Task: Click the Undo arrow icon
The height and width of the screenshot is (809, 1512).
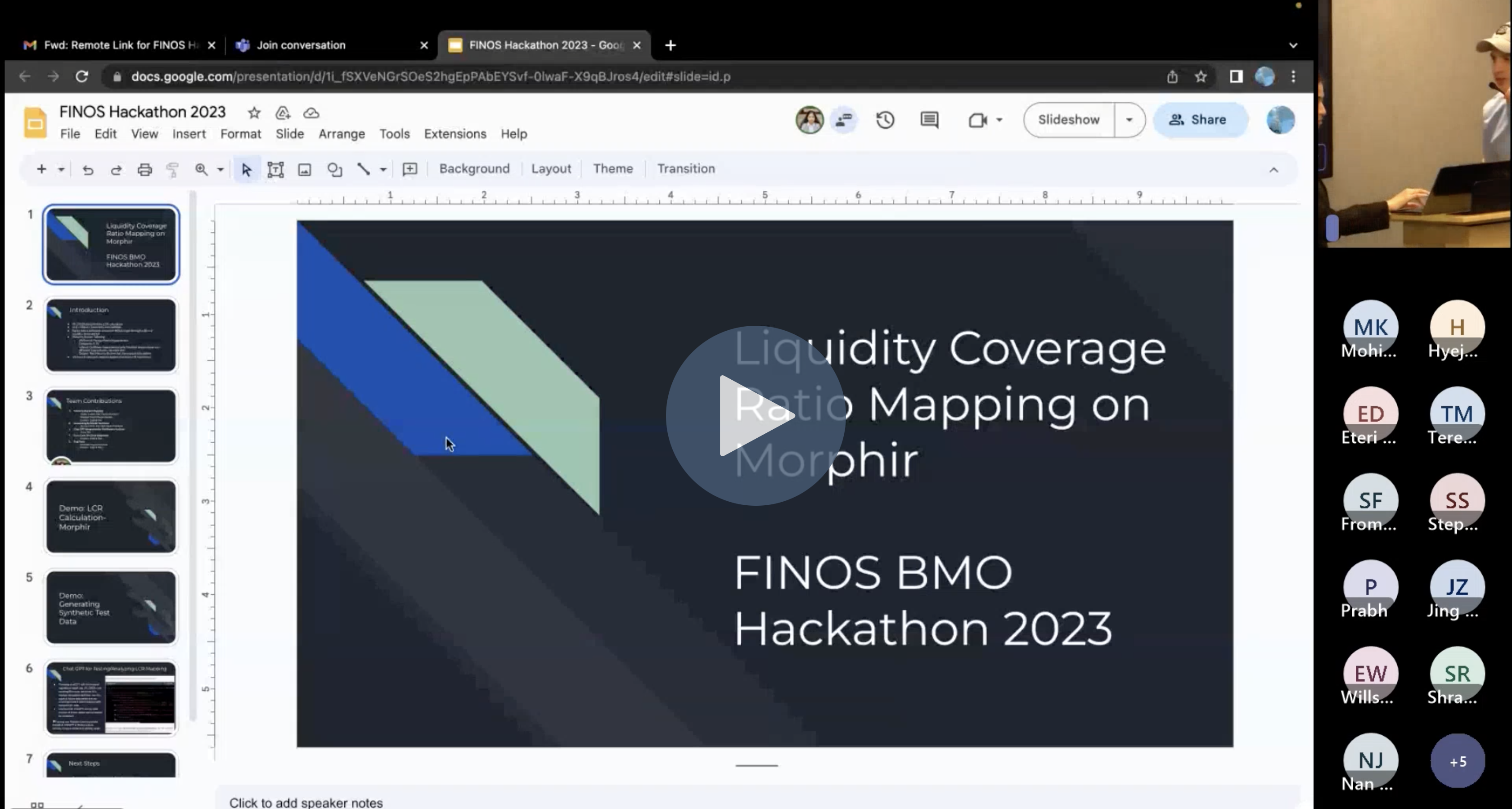Action: point(88,170)
